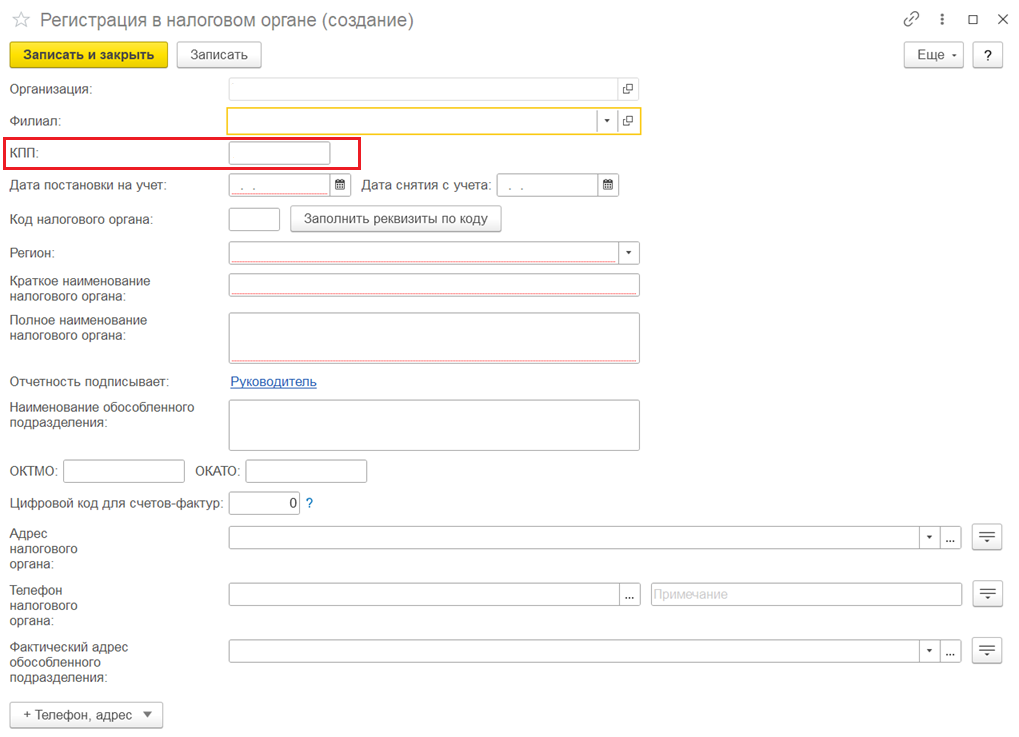Focus Наименование обособленного подразделения text area
Image resolution: width=1019 pixels, height=737 pixels.
[434, 425]
